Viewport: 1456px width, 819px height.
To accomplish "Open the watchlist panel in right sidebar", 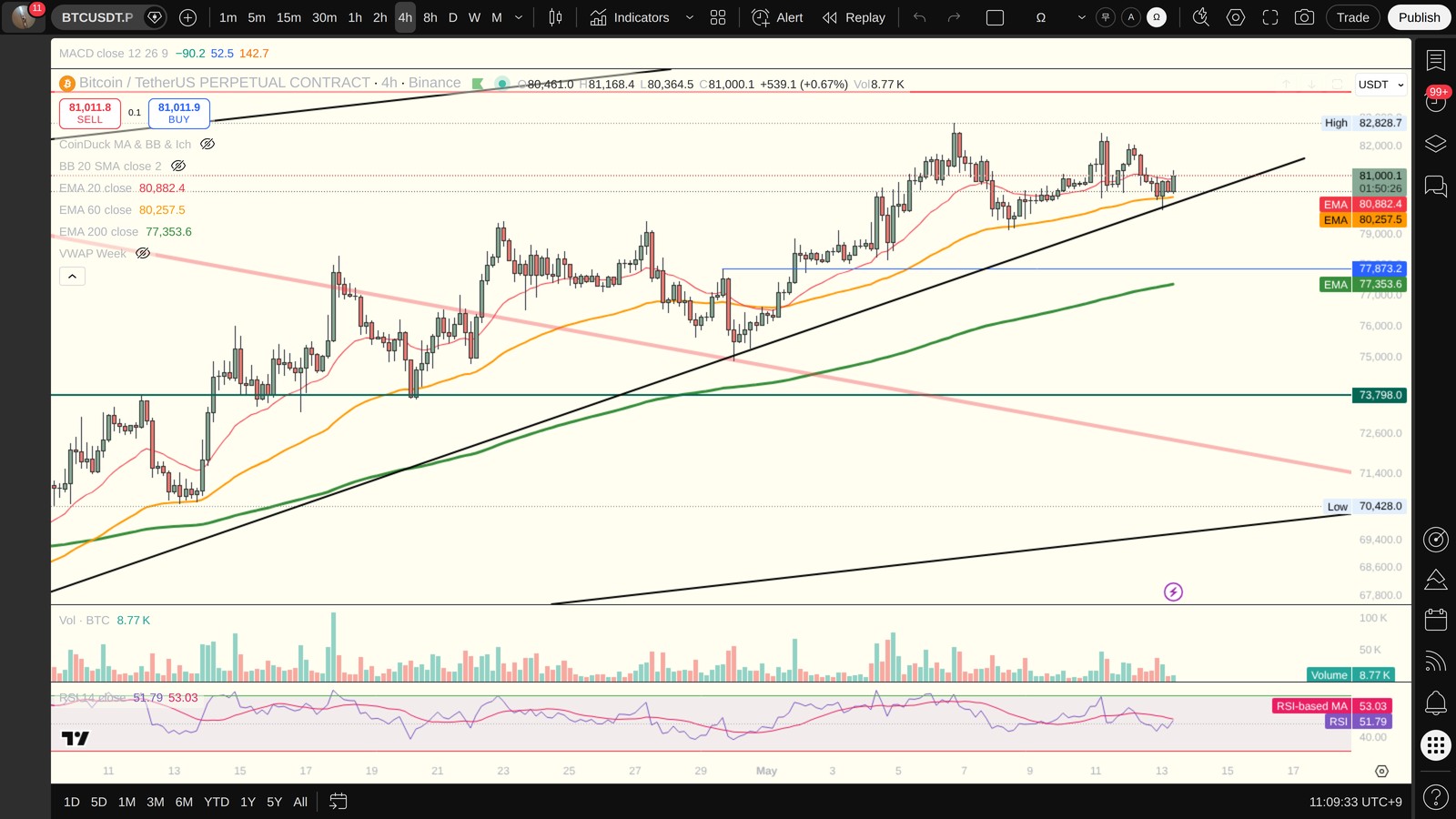I will pos(1436,60).
